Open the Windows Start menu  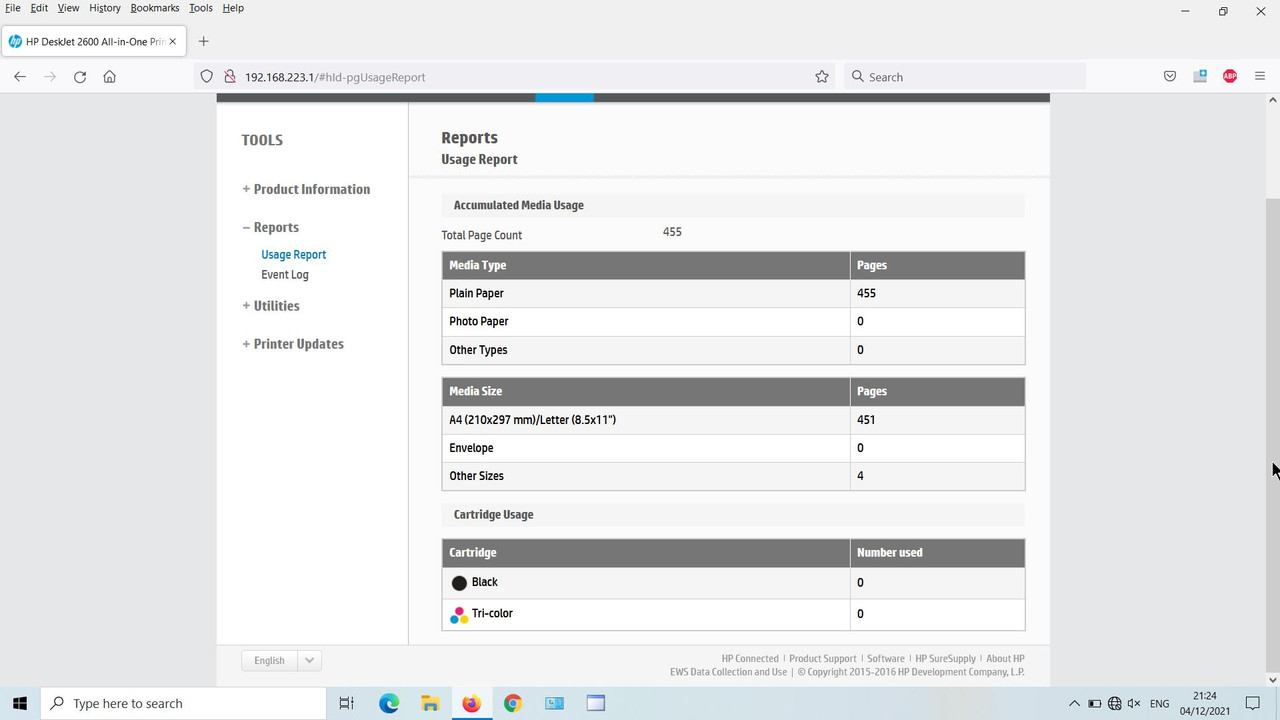coord(20,703)
